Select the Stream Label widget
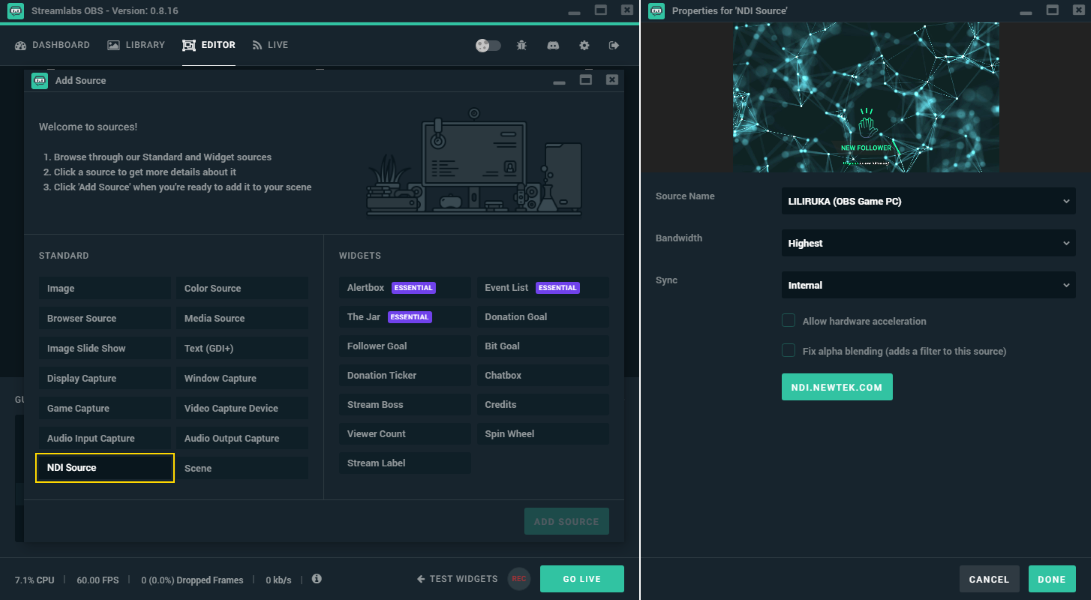Viewport: 1091px width, 600px height. (x=404, y=463)
